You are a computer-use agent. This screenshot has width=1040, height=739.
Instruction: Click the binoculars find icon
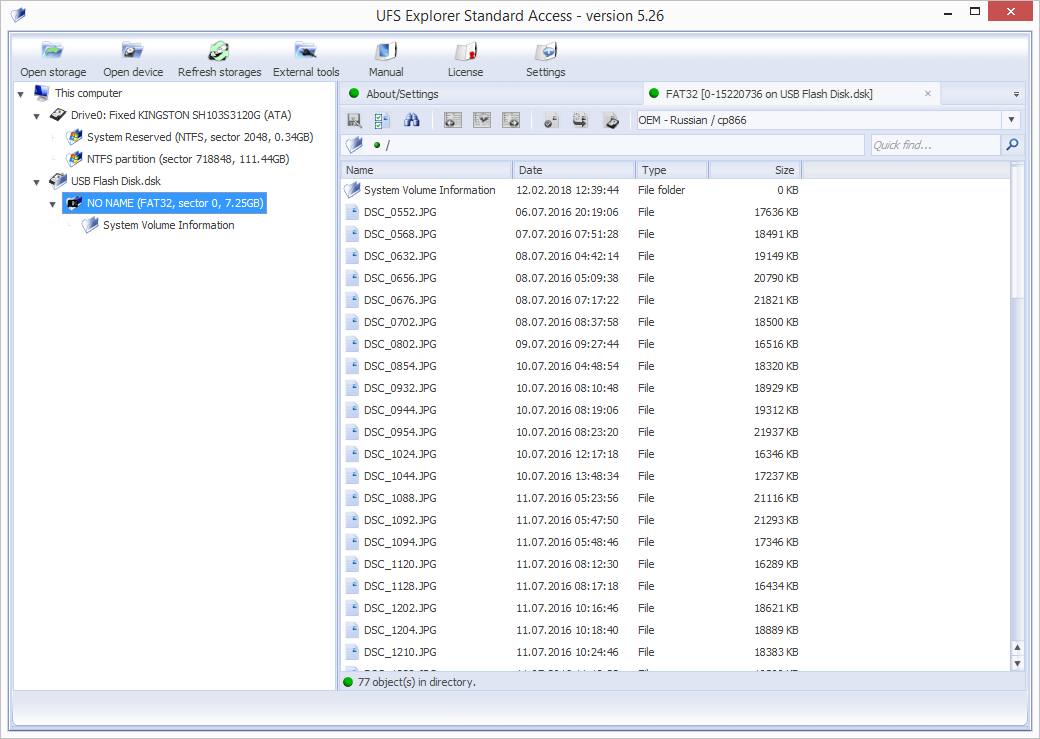pyautogui.click(x=411, y=121)
